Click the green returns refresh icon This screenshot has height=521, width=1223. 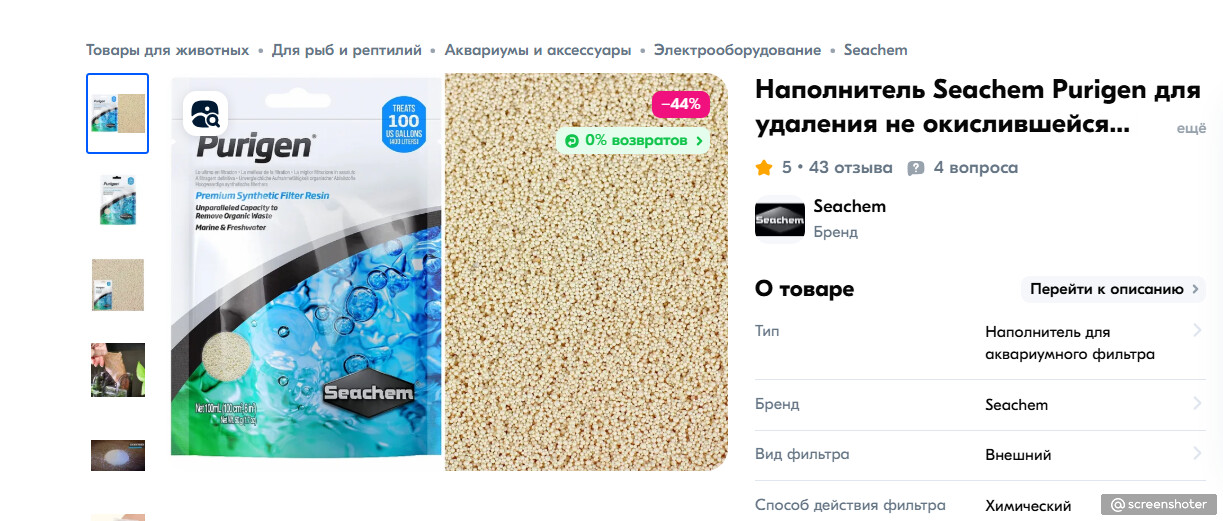click(572, 141)
